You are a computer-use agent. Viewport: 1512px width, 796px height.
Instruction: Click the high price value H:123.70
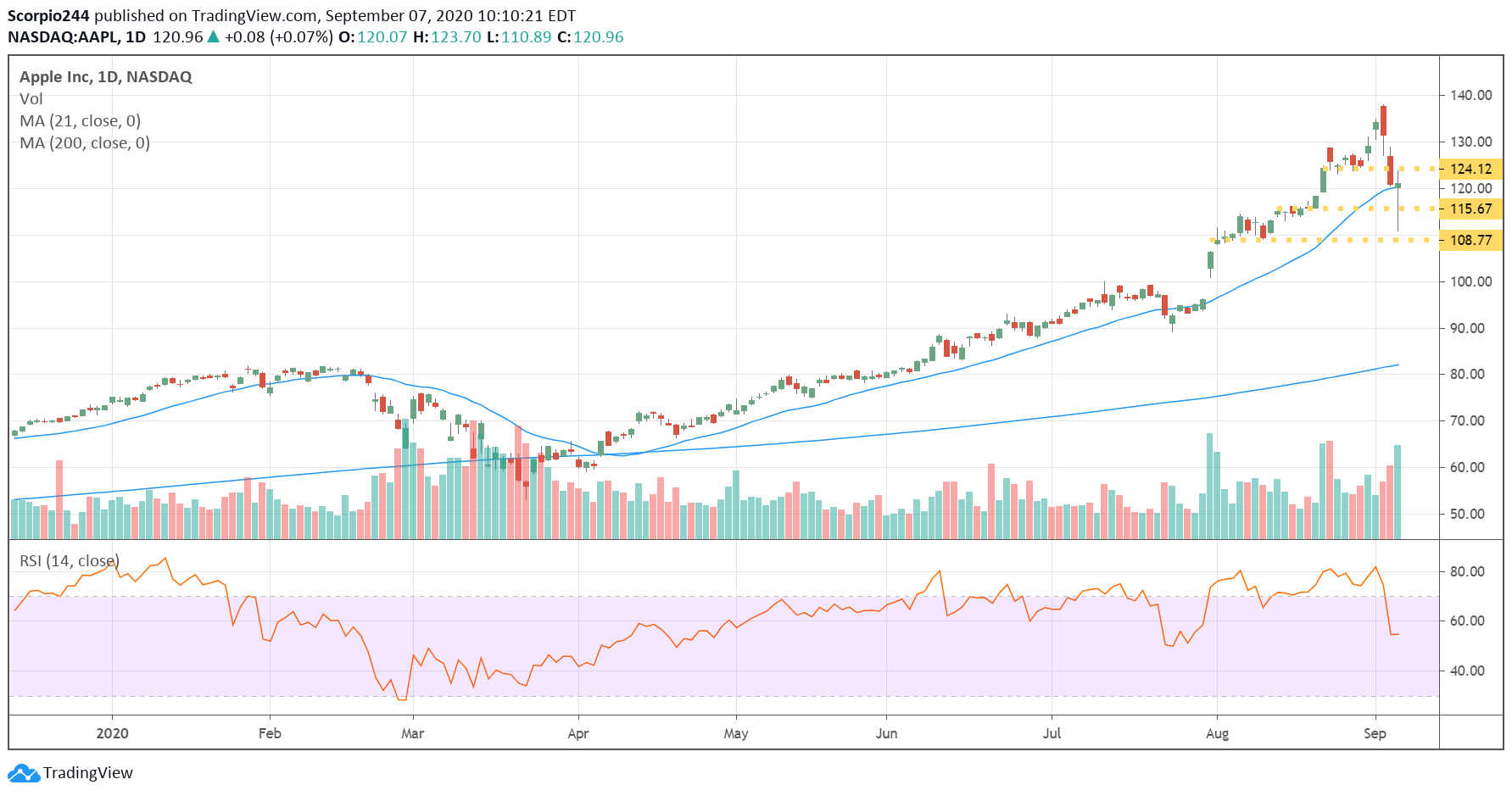coord(447,37)
